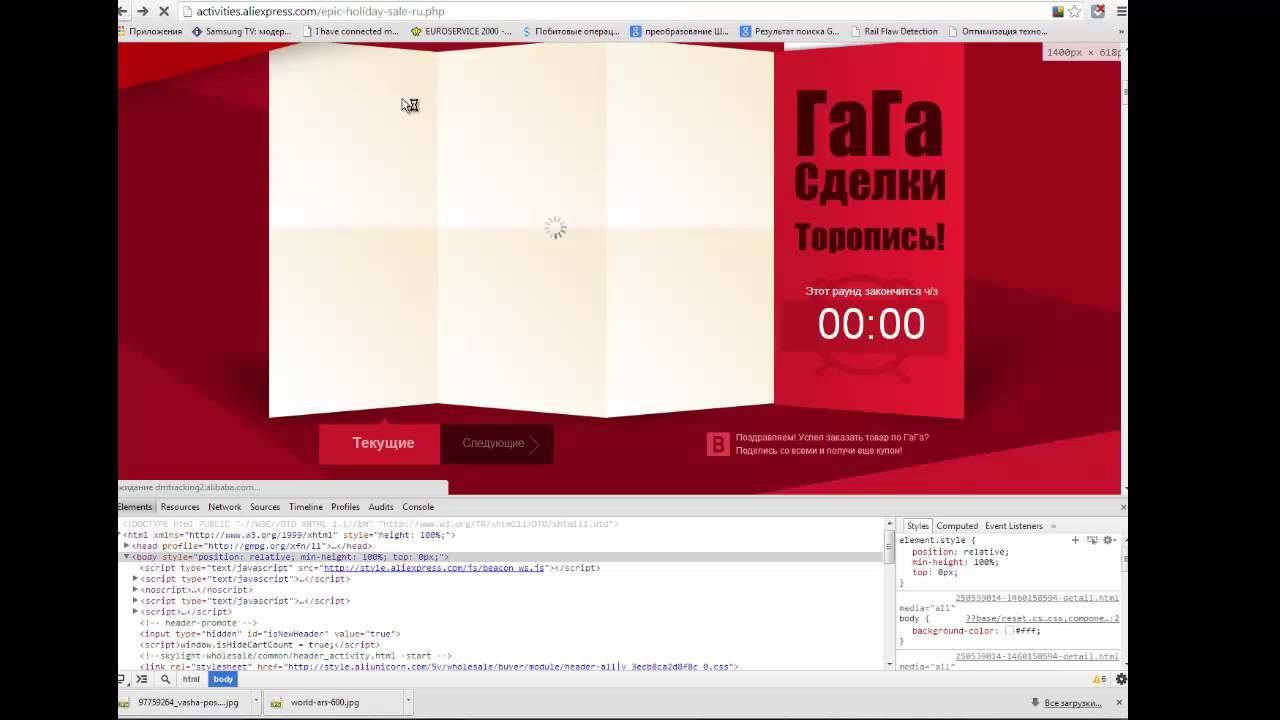This screenshot has width=1280, height=720.
Task: Select the body breadcrumb
Action: 223,679
